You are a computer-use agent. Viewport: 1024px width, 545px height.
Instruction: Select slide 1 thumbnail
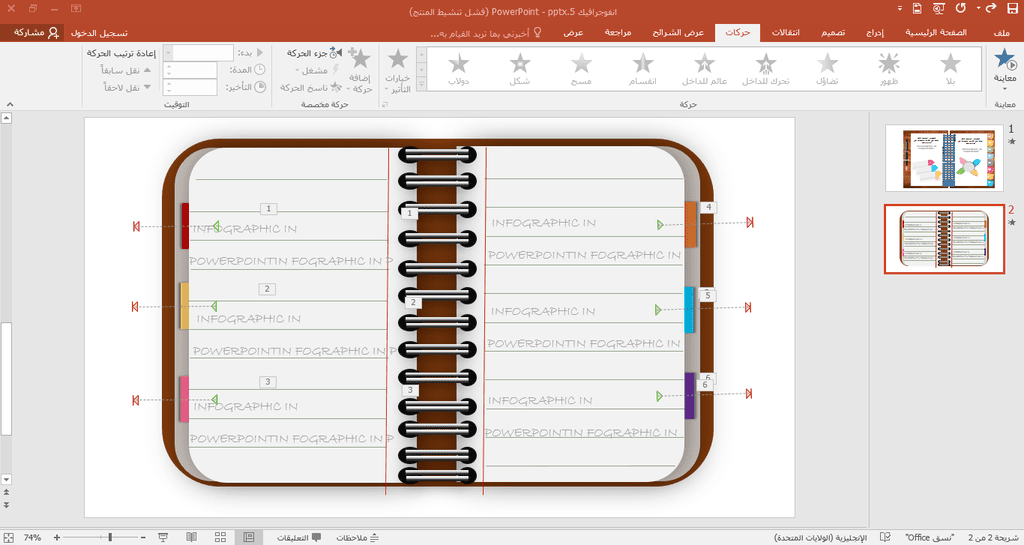click(944, 158)
